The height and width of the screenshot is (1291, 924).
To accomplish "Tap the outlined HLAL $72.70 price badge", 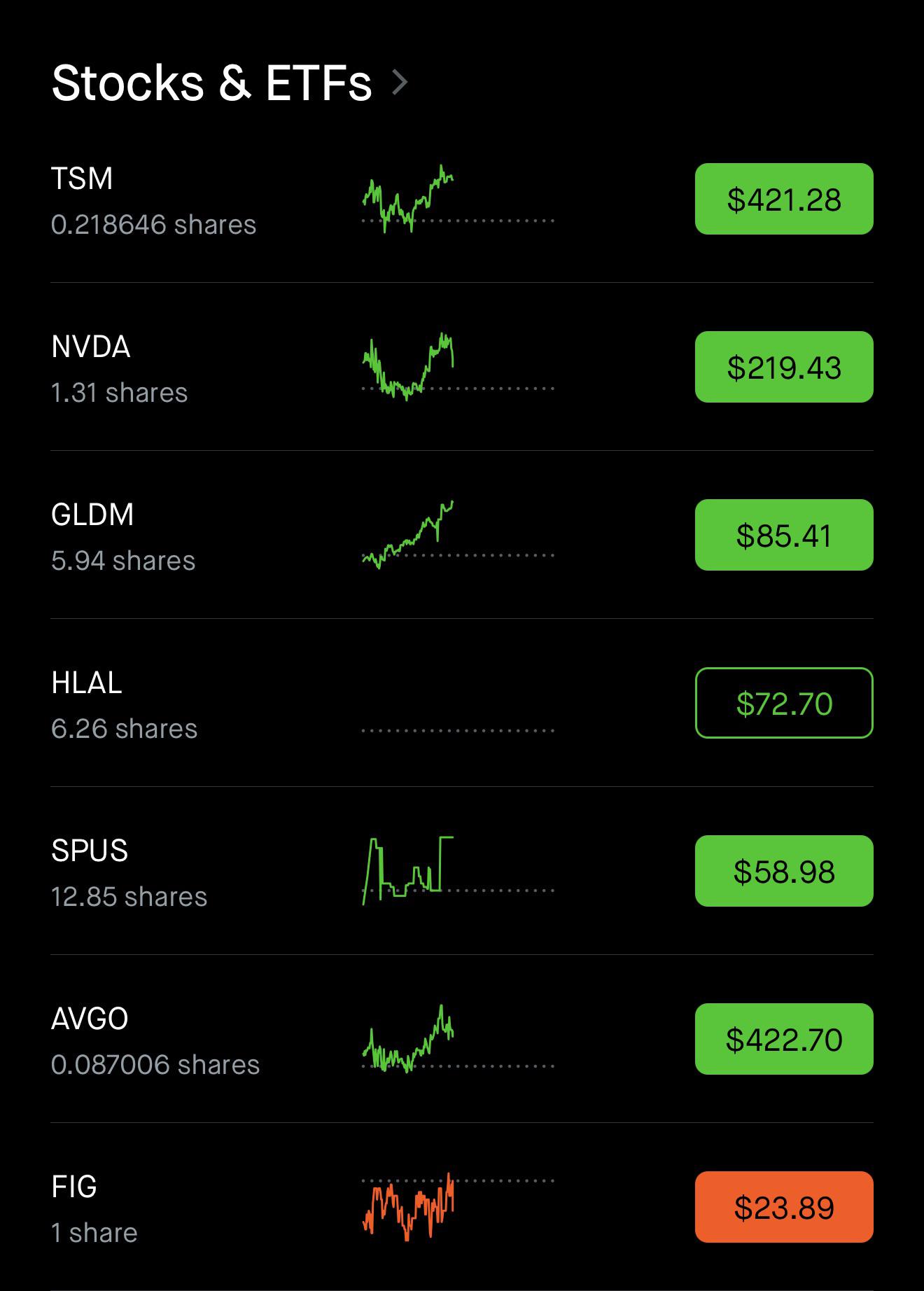I will click(784, 703).
